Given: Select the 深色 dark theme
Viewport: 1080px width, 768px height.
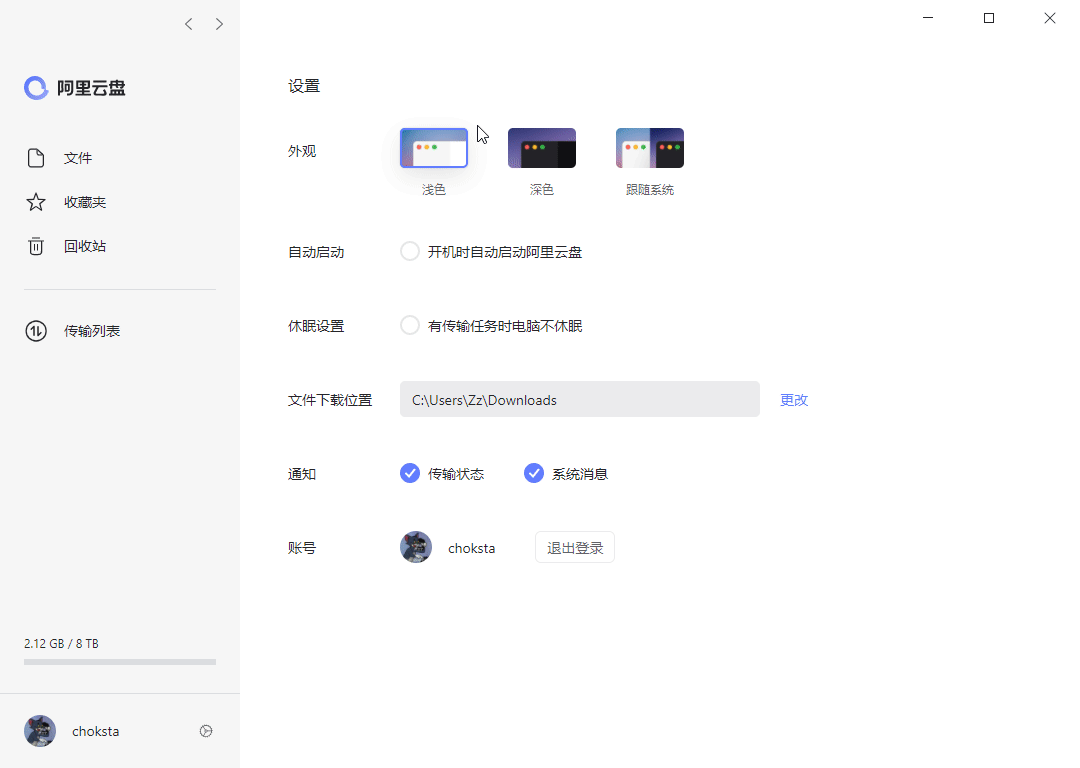Looking at the screenshot, I should pos(541,147).
